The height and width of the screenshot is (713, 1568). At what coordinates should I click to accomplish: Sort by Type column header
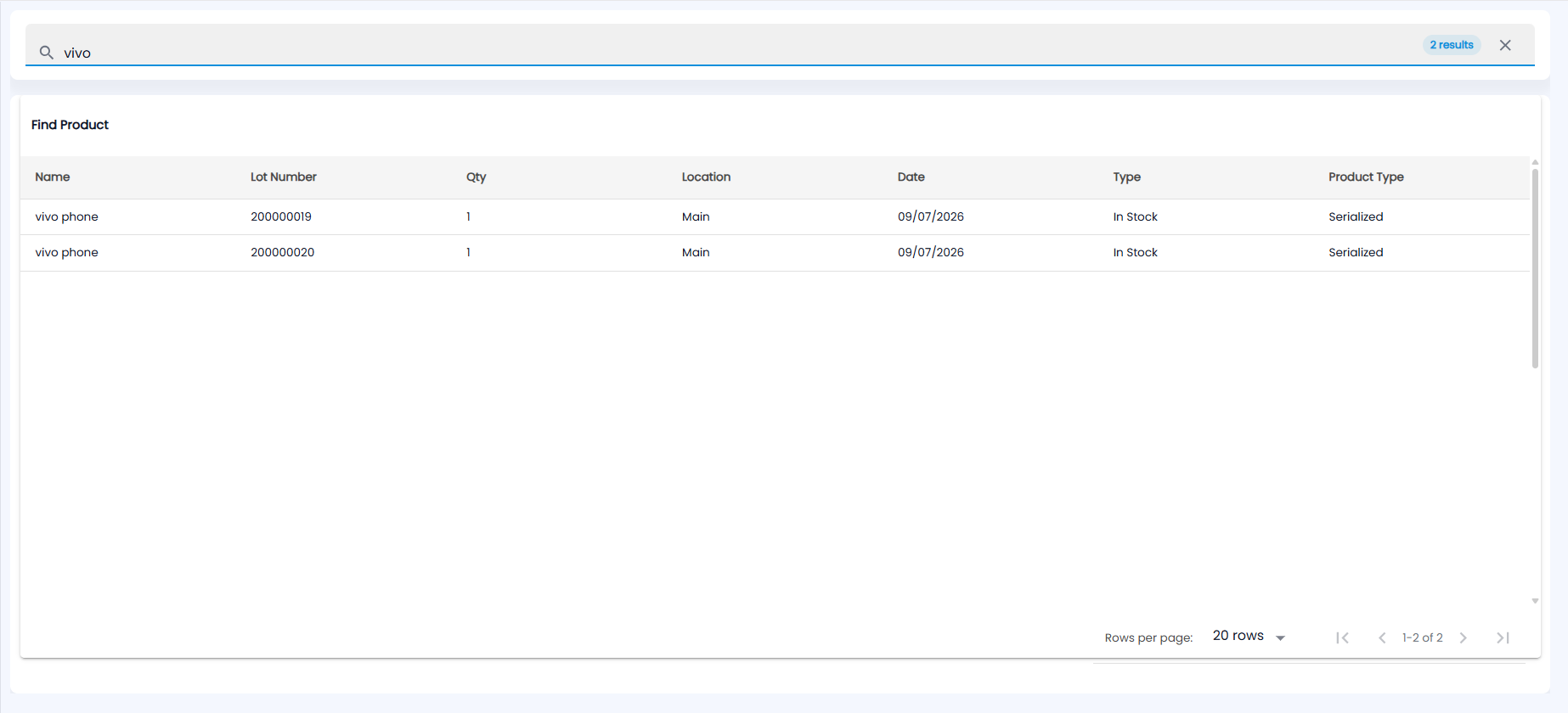point(1127,177)
